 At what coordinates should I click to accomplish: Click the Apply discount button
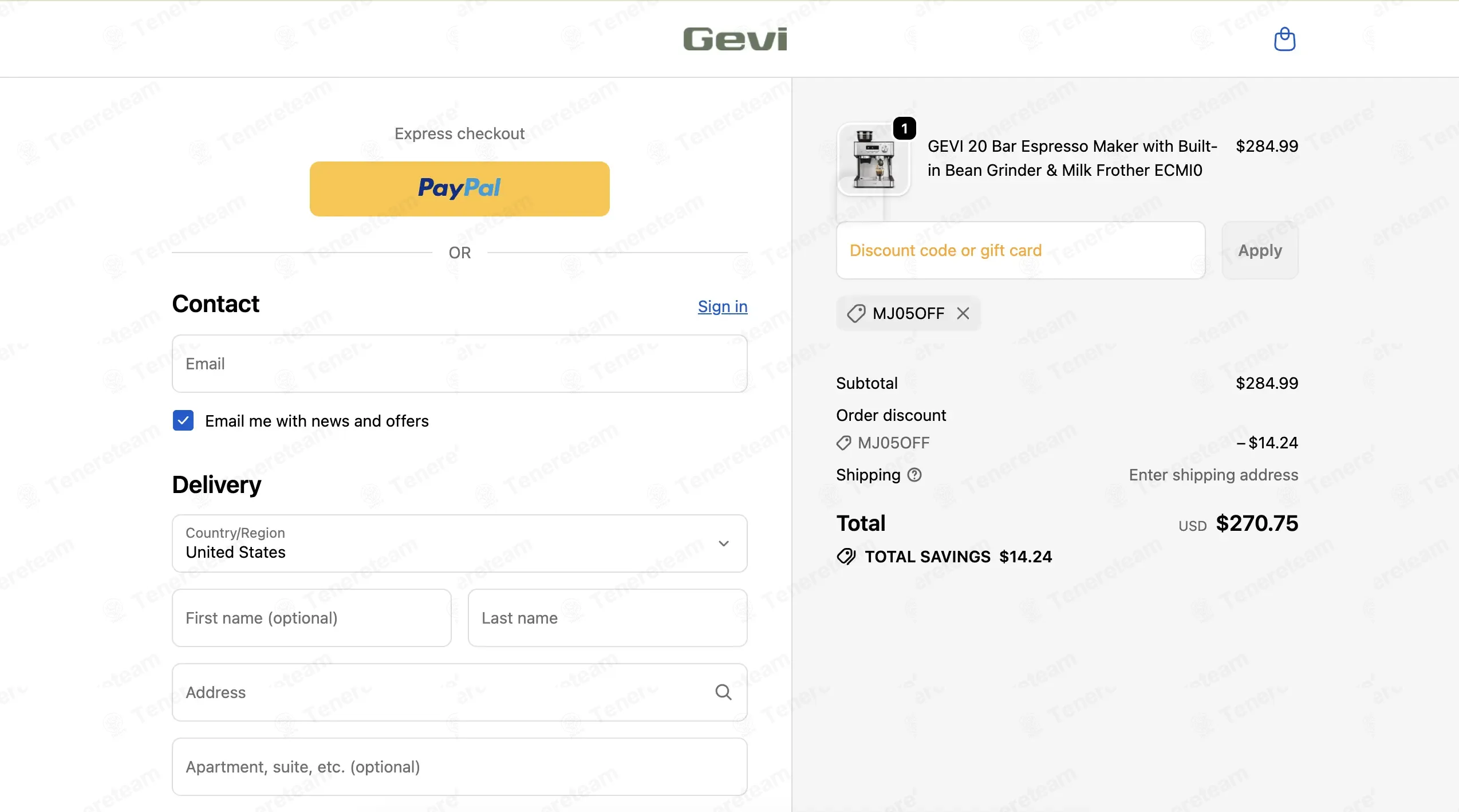1260,250
